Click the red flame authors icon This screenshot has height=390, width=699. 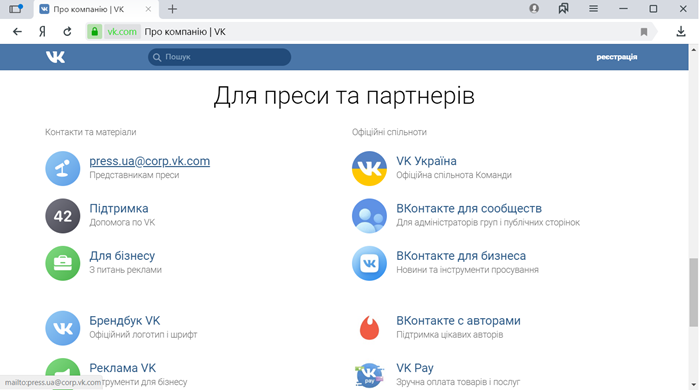369,328
